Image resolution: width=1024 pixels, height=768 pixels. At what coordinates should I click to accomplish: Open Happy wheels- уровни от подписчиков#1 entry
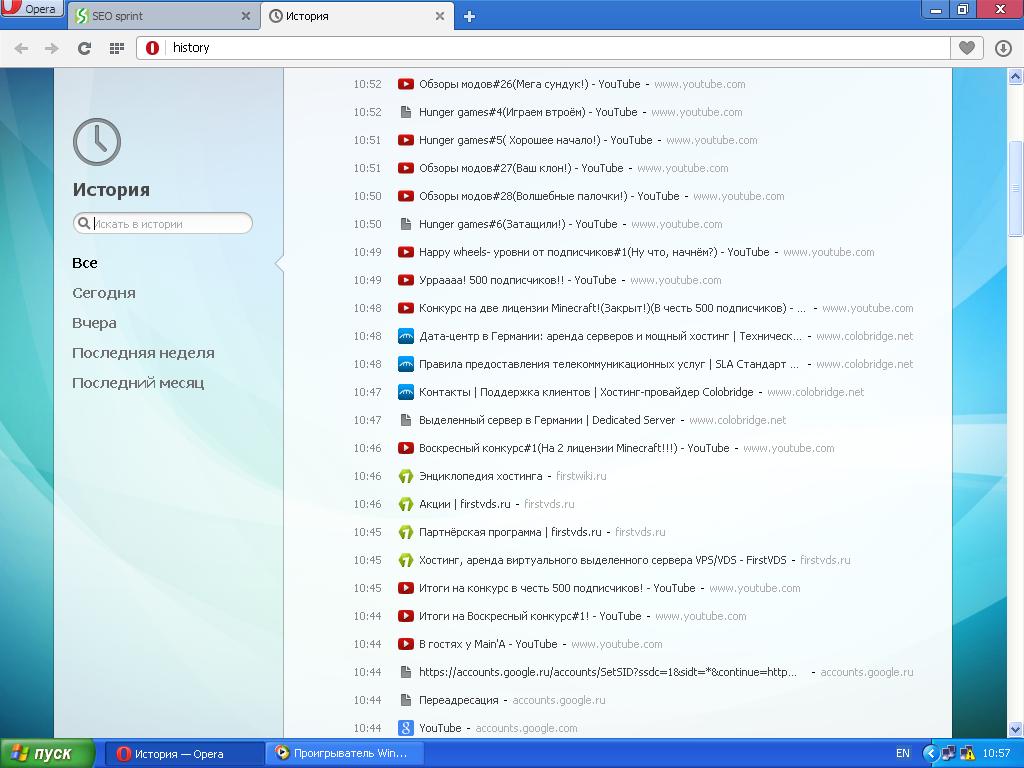pos(594,253)
